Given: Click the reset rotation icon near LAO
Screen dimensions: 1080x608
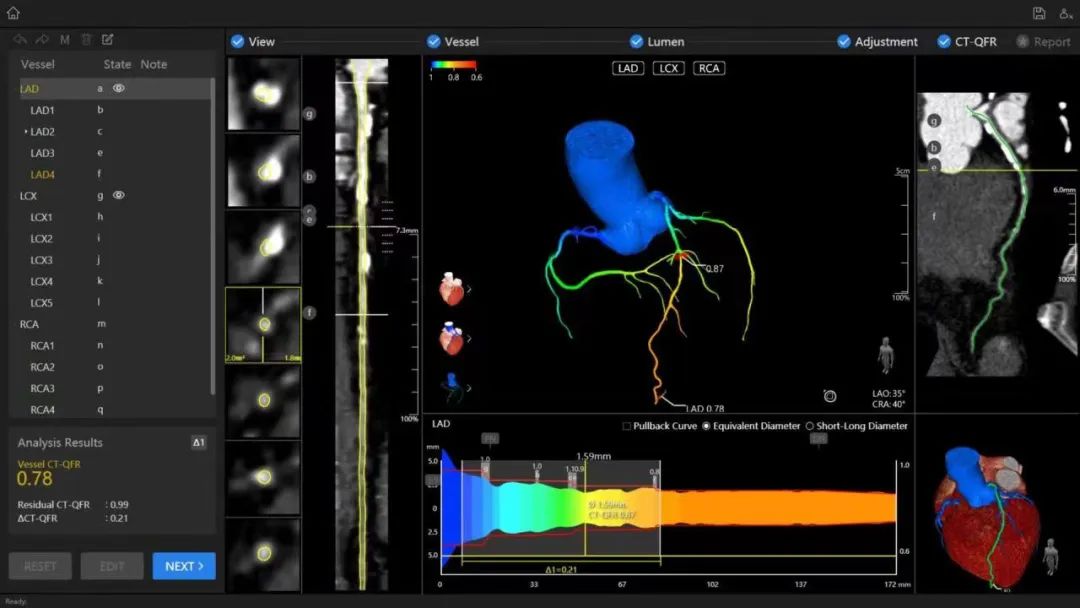Looking at the screenshot, I should point(829,395).
